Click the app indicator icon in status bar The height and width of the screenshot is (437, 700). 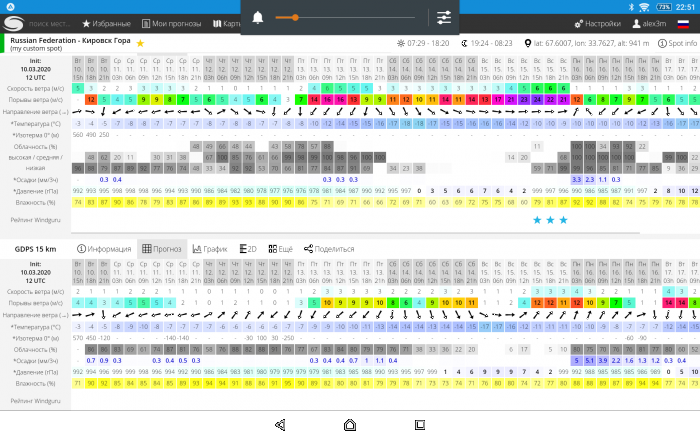pyautogui.click(x=10, y=7)
